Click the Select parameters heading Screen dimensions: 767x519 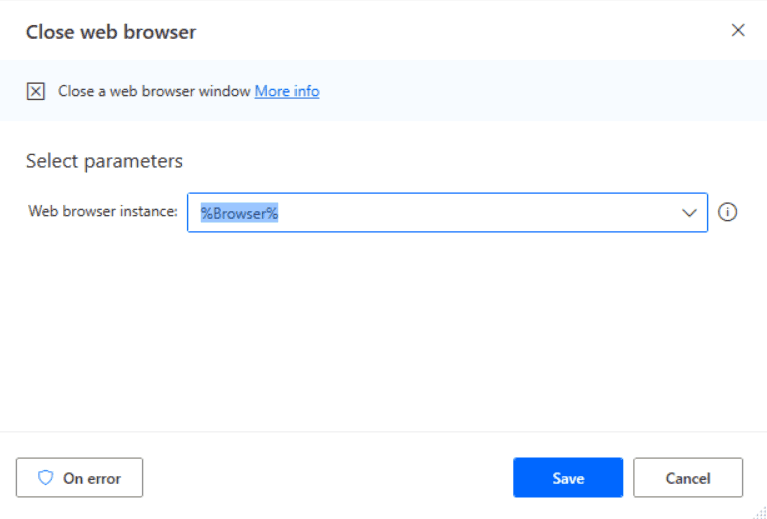(104, 161)
